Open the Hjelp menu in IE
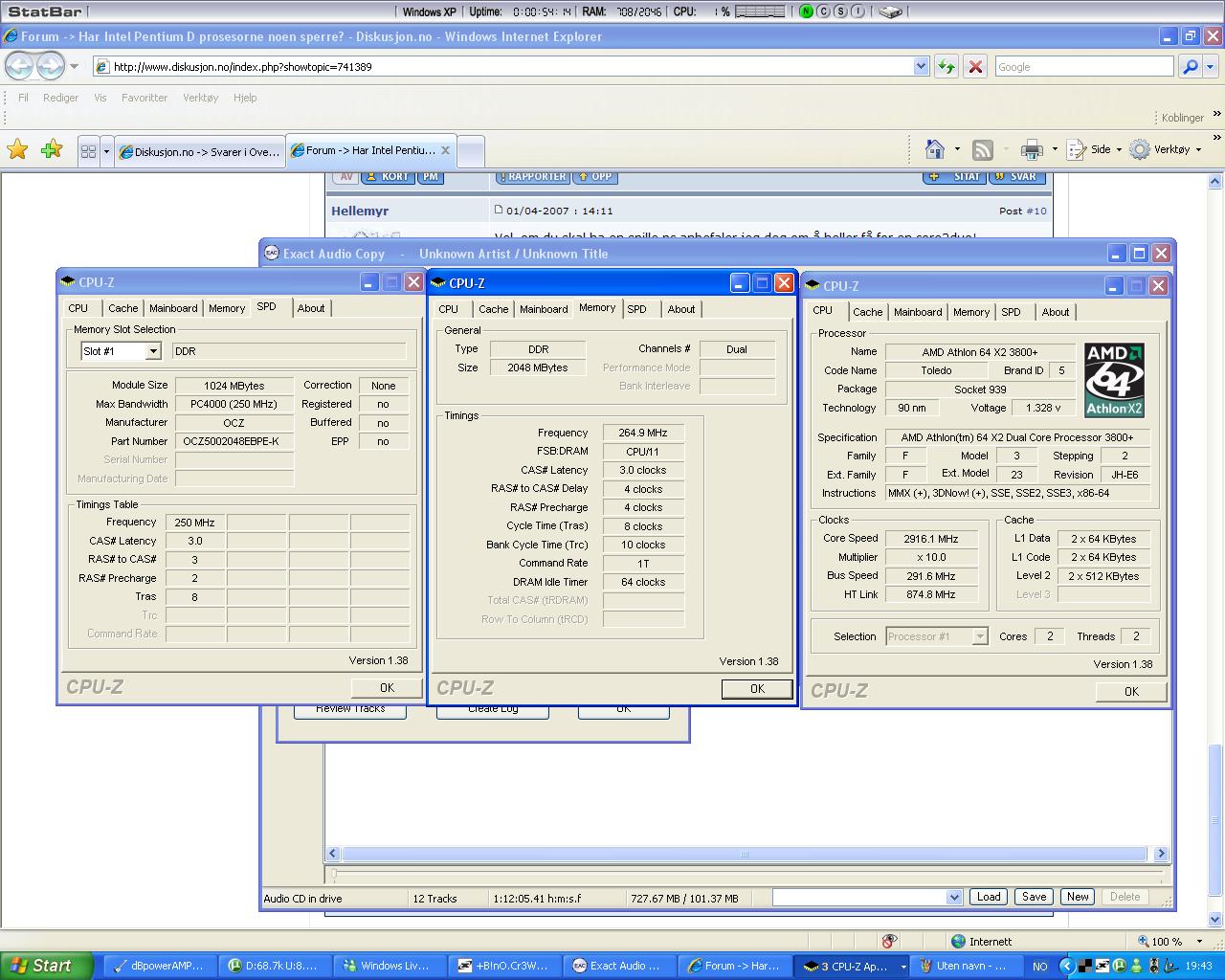1225x980 pixels. click(245, 98)
